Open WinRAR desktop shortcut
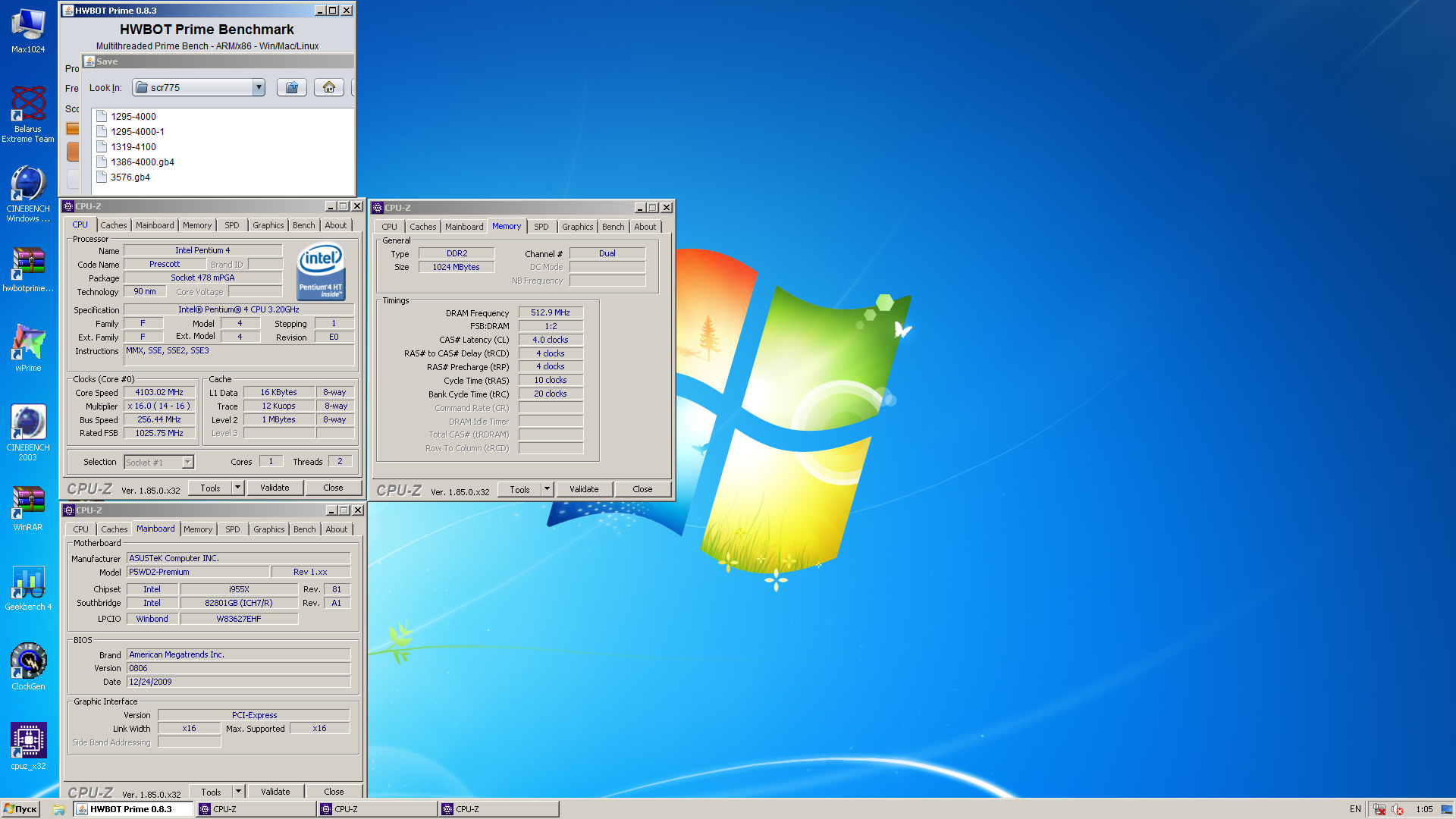 [28, 507]
